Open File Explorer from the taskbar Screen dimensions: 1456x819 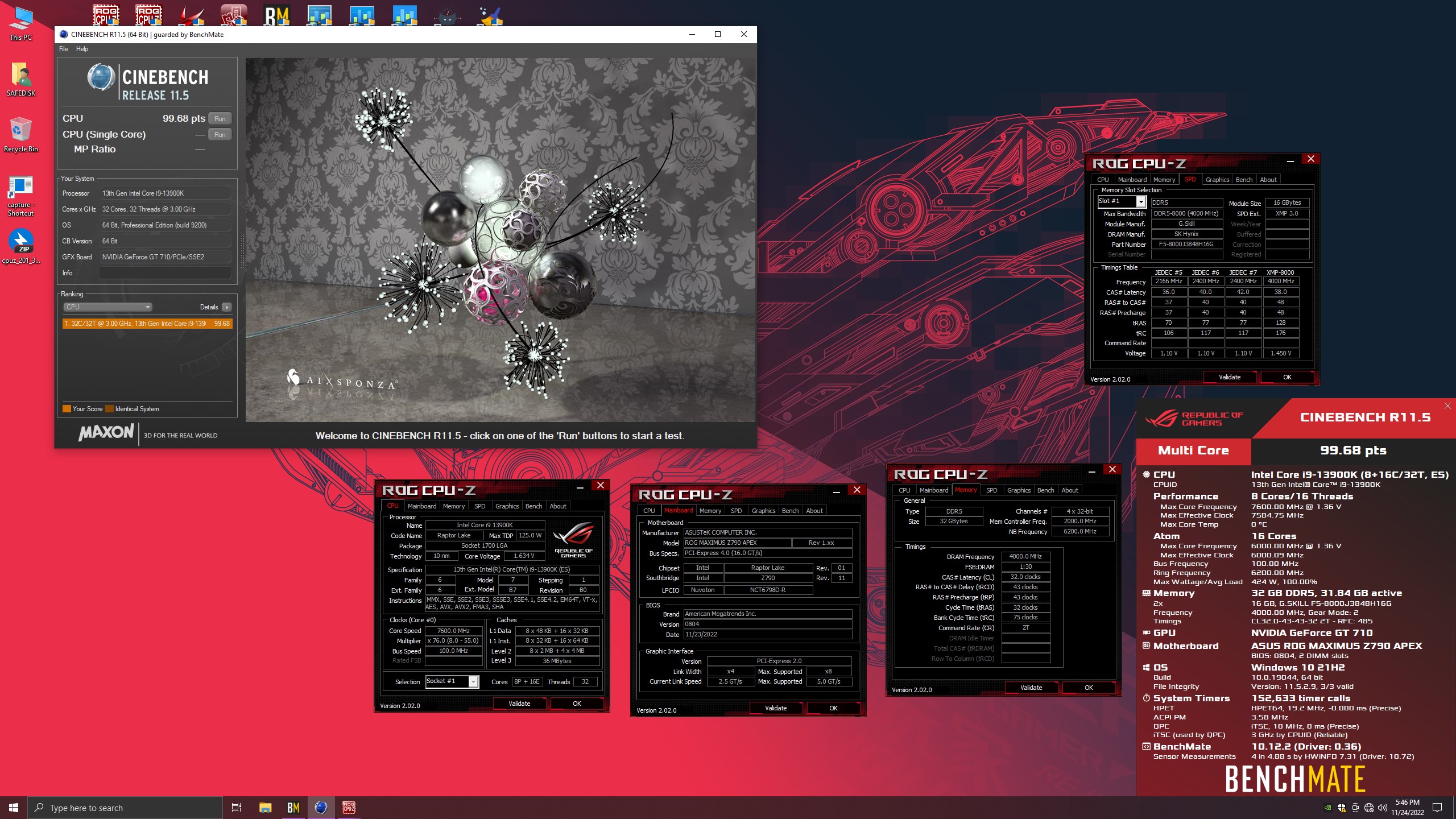[x=265, y=808]
